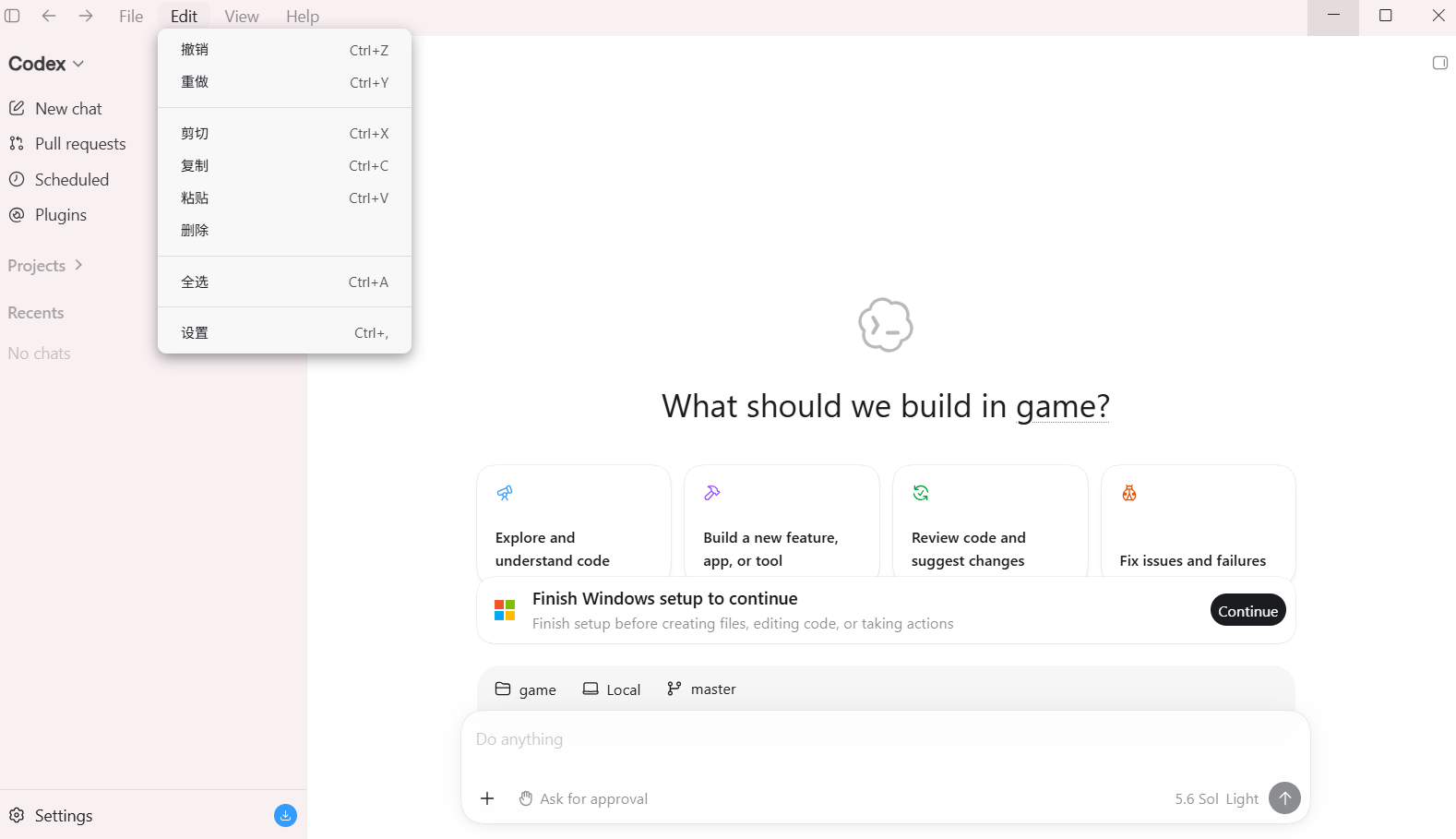The image size is (1456, 839).
Task: Choose 剪切 (Ctrl+X) in the Edit menu
Action: click(x=284, y=134)
